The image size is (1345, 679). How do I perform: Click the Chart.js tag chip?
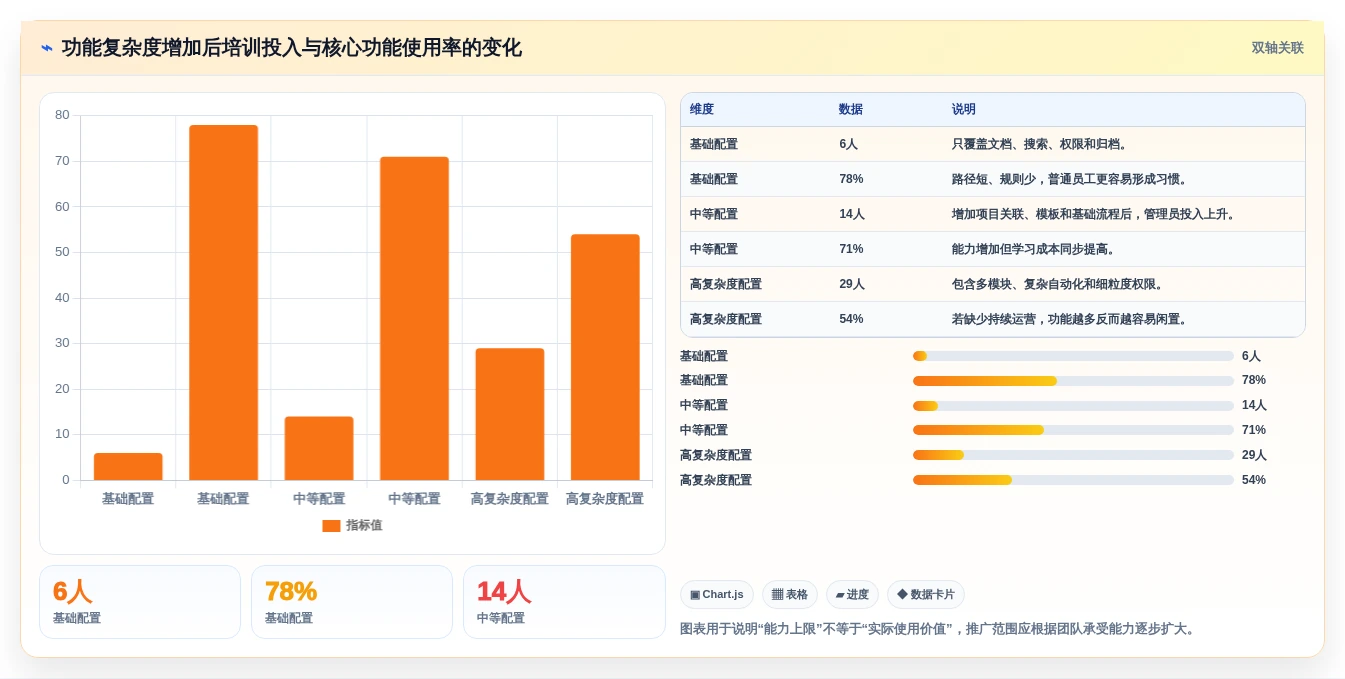click(x=717, y=595)
